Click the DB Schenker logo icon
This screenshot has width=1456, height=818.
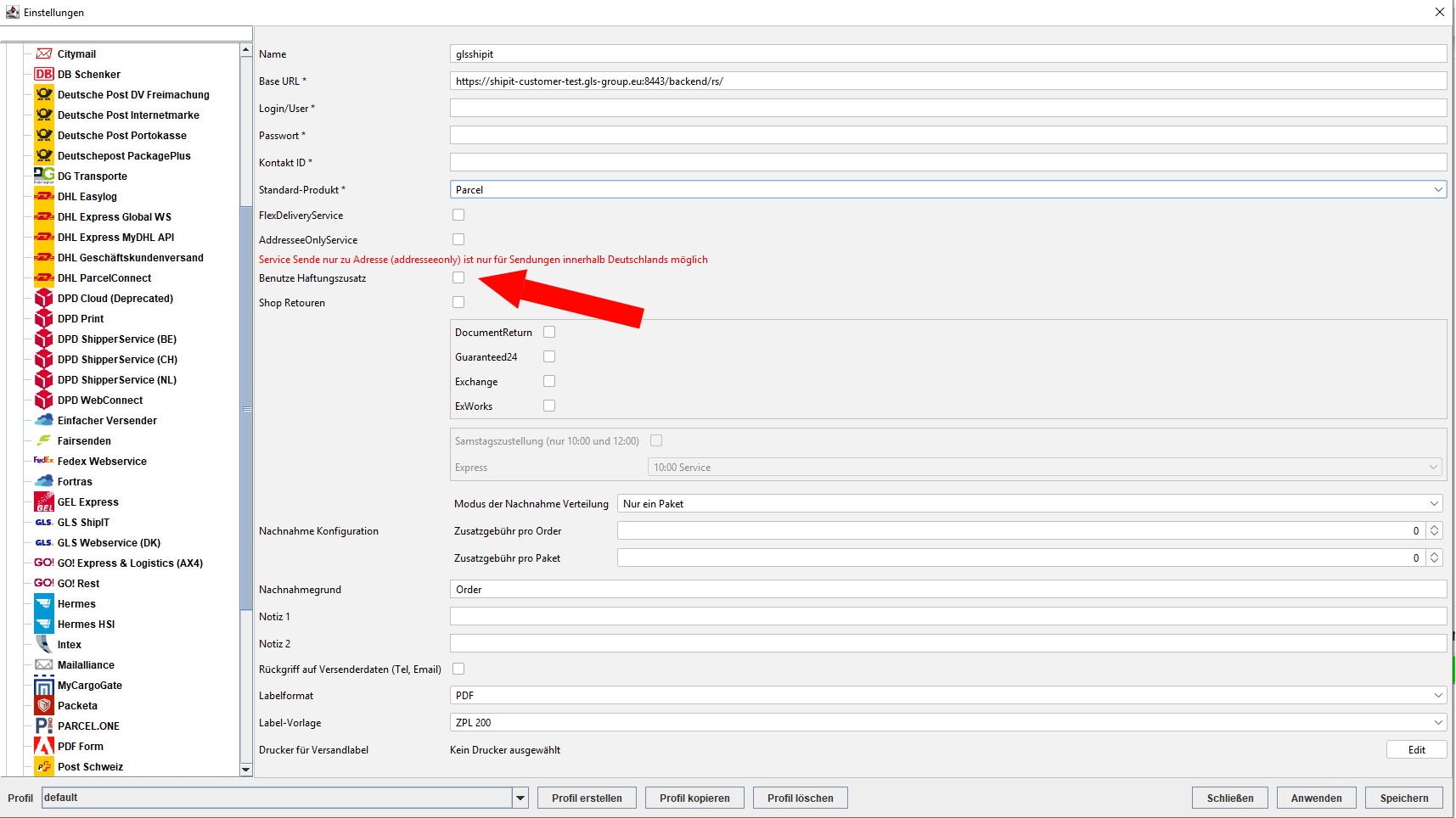[x=44, y=74]
